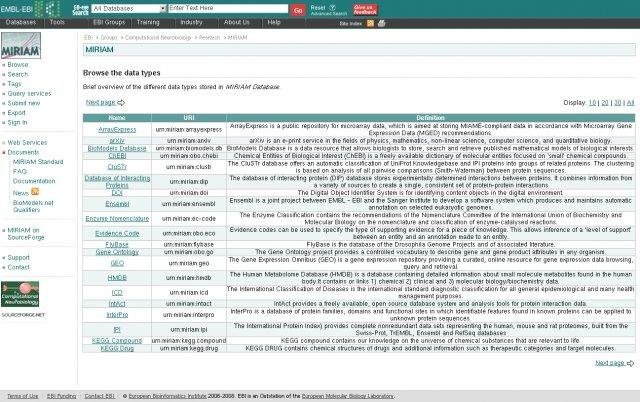Open the MIRIAM Standard document link
The height and width of the screenshot is (402, 640).
[38, 162]
